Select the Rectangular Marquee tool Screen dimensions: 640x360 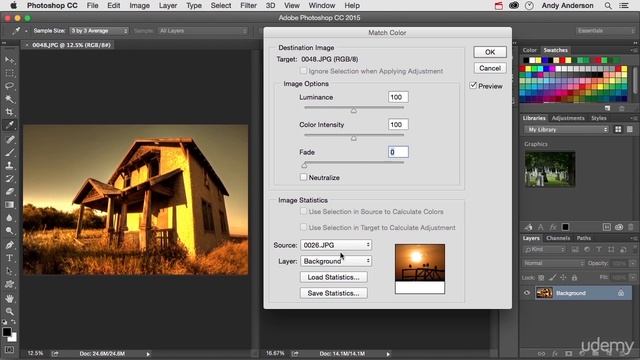pos(9,73)
